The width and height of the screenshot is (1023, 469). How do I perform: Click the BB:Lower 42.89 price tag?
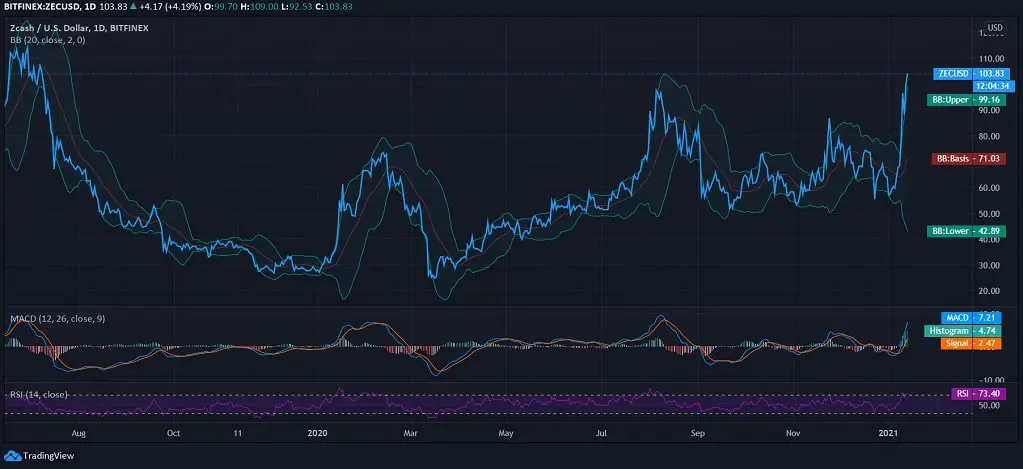click(x=960, y=231)
